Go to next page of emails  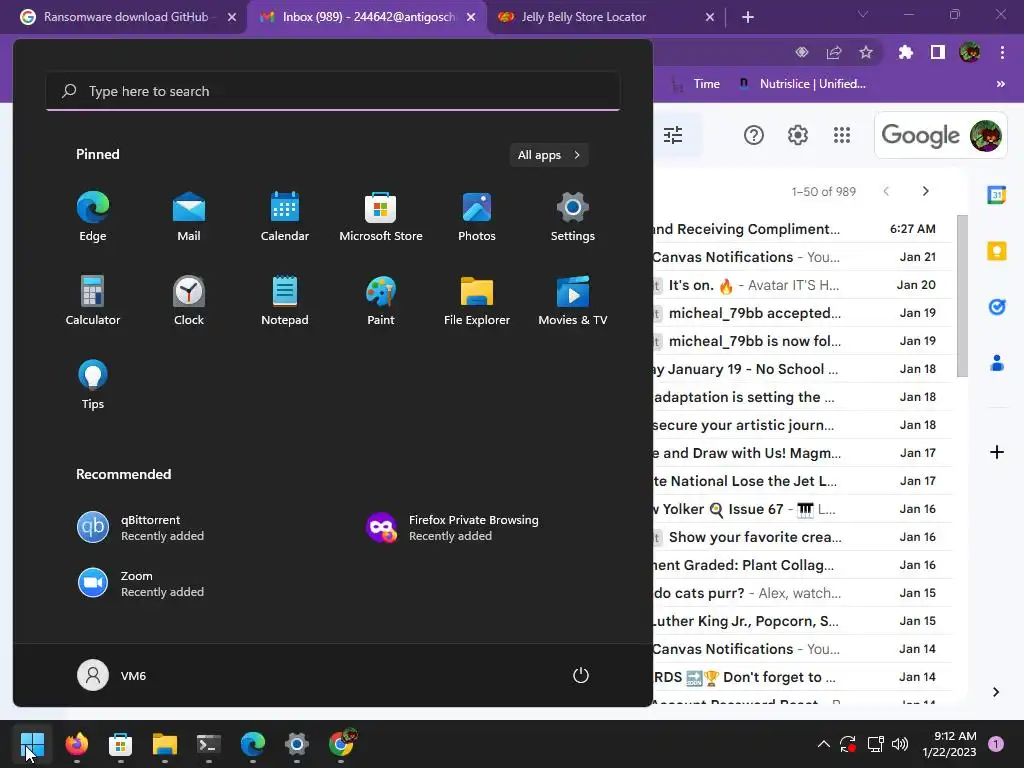click(925, 191)
